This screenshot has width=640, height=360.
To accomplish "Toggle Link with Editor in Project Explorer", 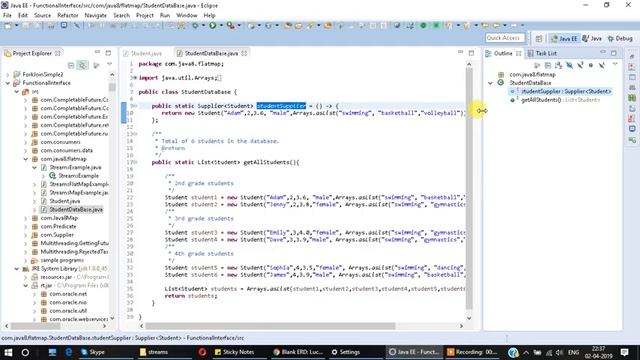I will [x=83, y=65].
